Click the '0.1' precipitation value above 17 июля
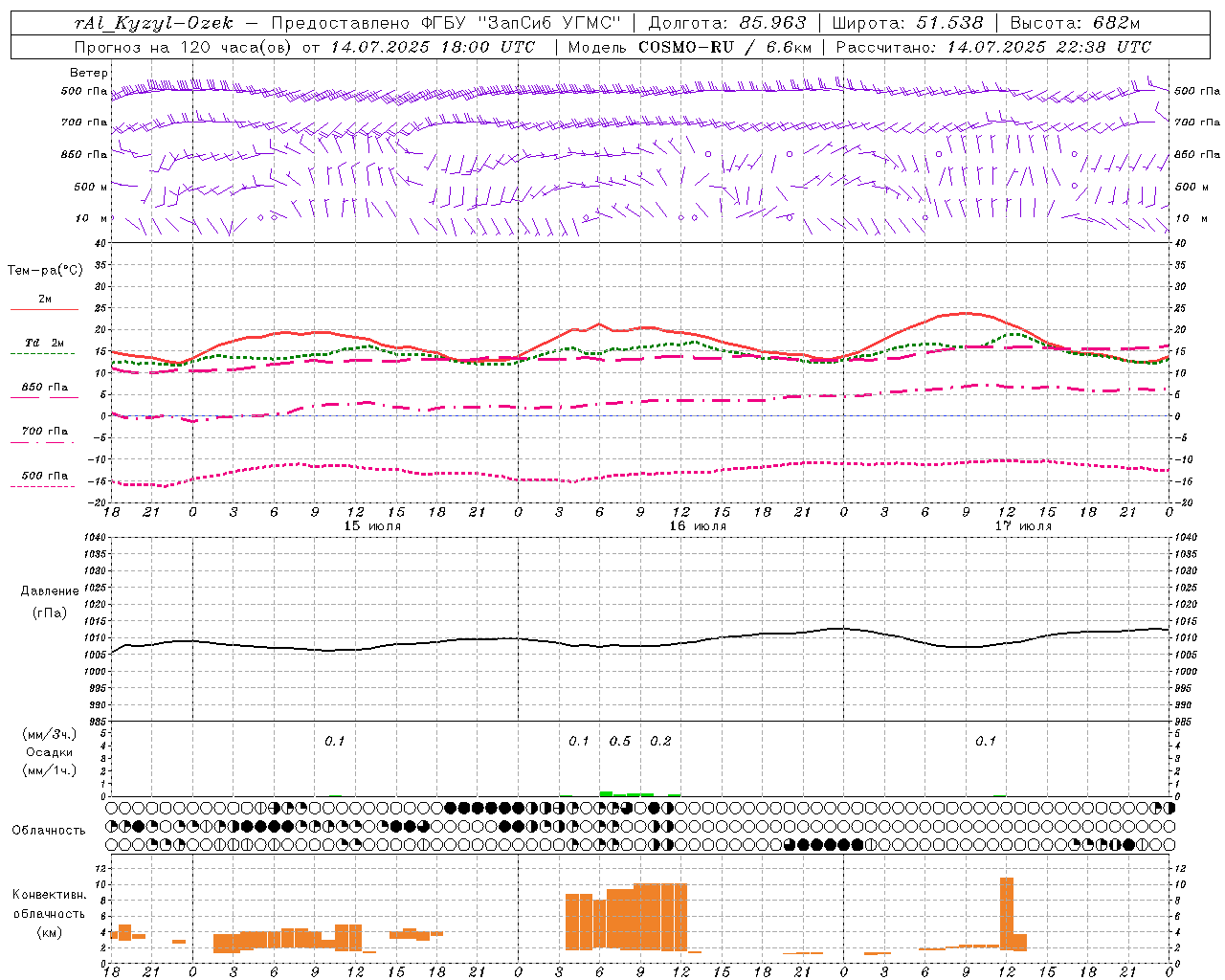Screen dimensions: 1225x980 click(986, 742)
